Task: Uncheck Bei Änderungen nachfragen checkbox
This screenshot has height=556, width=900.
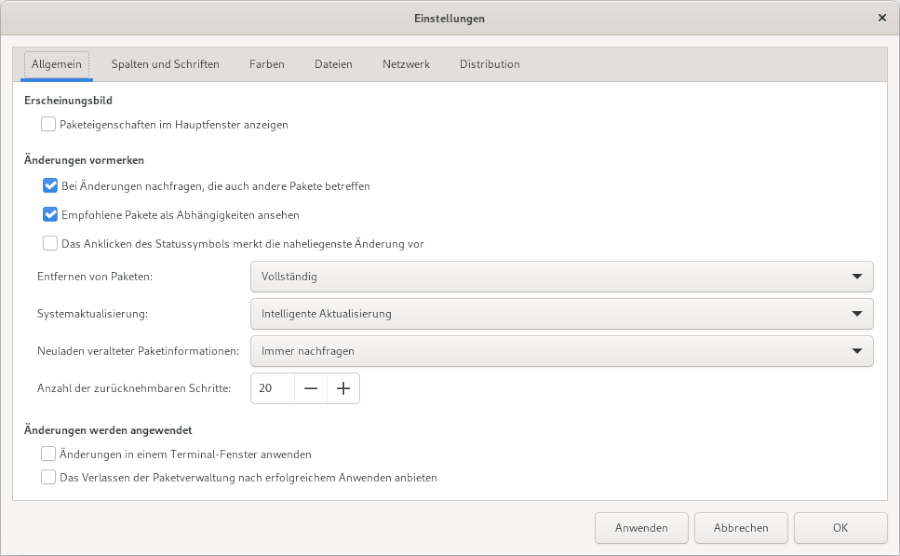Action: click(50, 186)
